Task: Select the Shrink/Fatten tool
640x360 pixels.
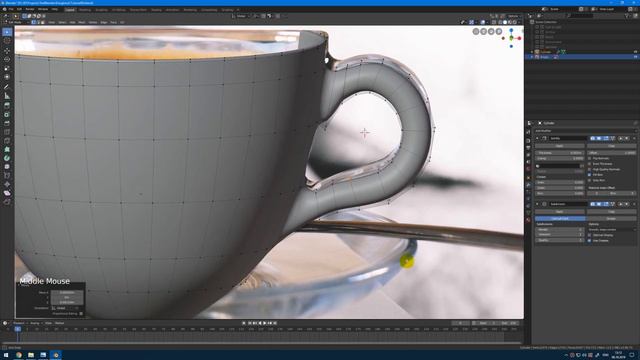Action: tap(7, 184)
